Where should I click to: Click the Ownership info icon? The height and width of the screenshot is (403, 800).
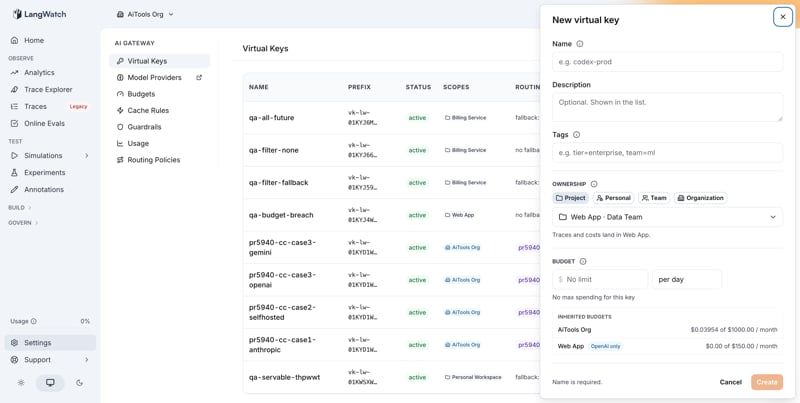[x=594, y=184]
